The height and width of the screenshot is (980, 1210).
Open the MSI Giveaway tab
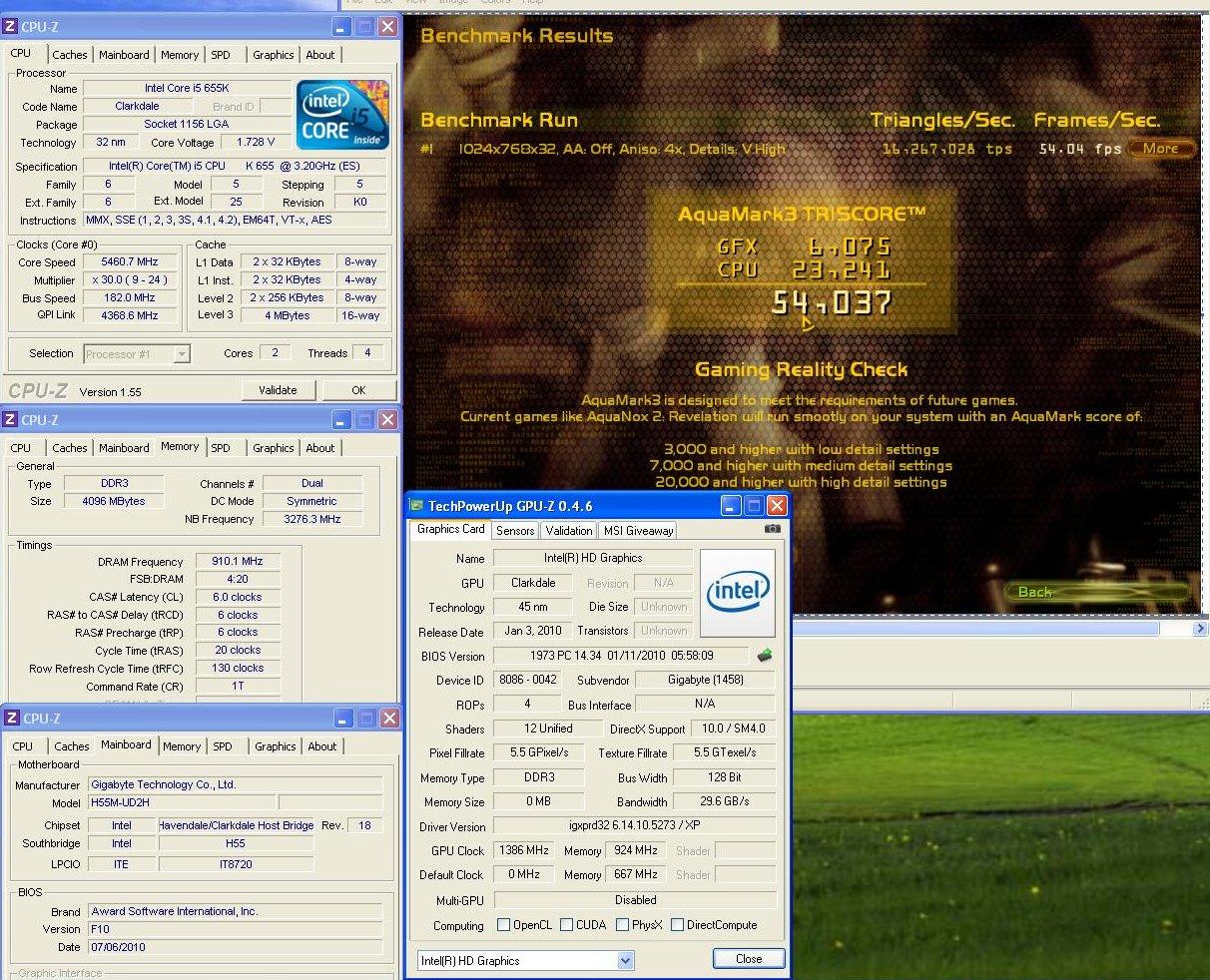click(638, 531)
